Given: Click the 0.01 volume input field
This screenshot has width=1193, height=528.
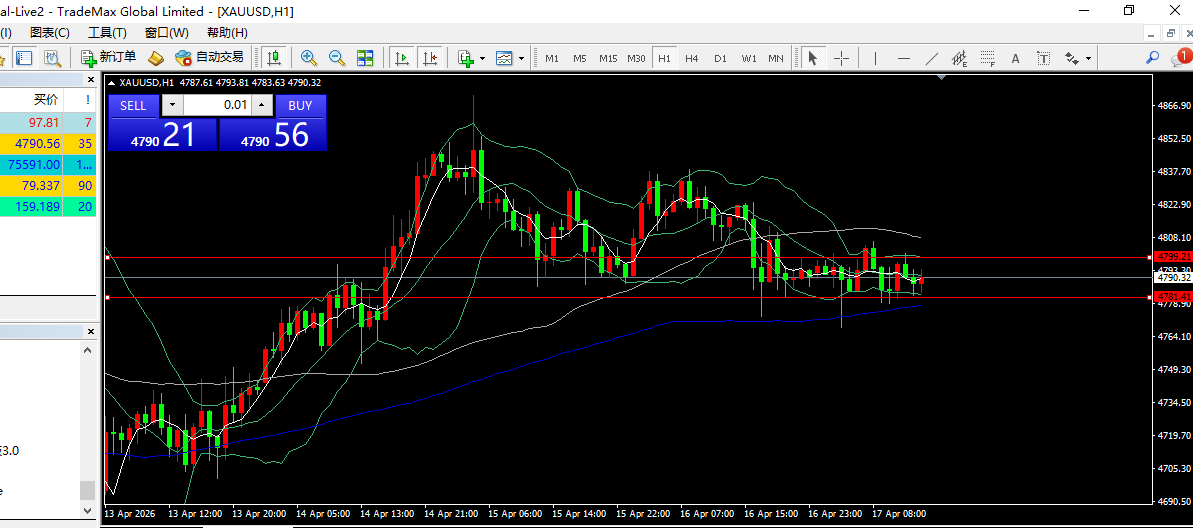Looking at the screenshot, I should (217, 106).
